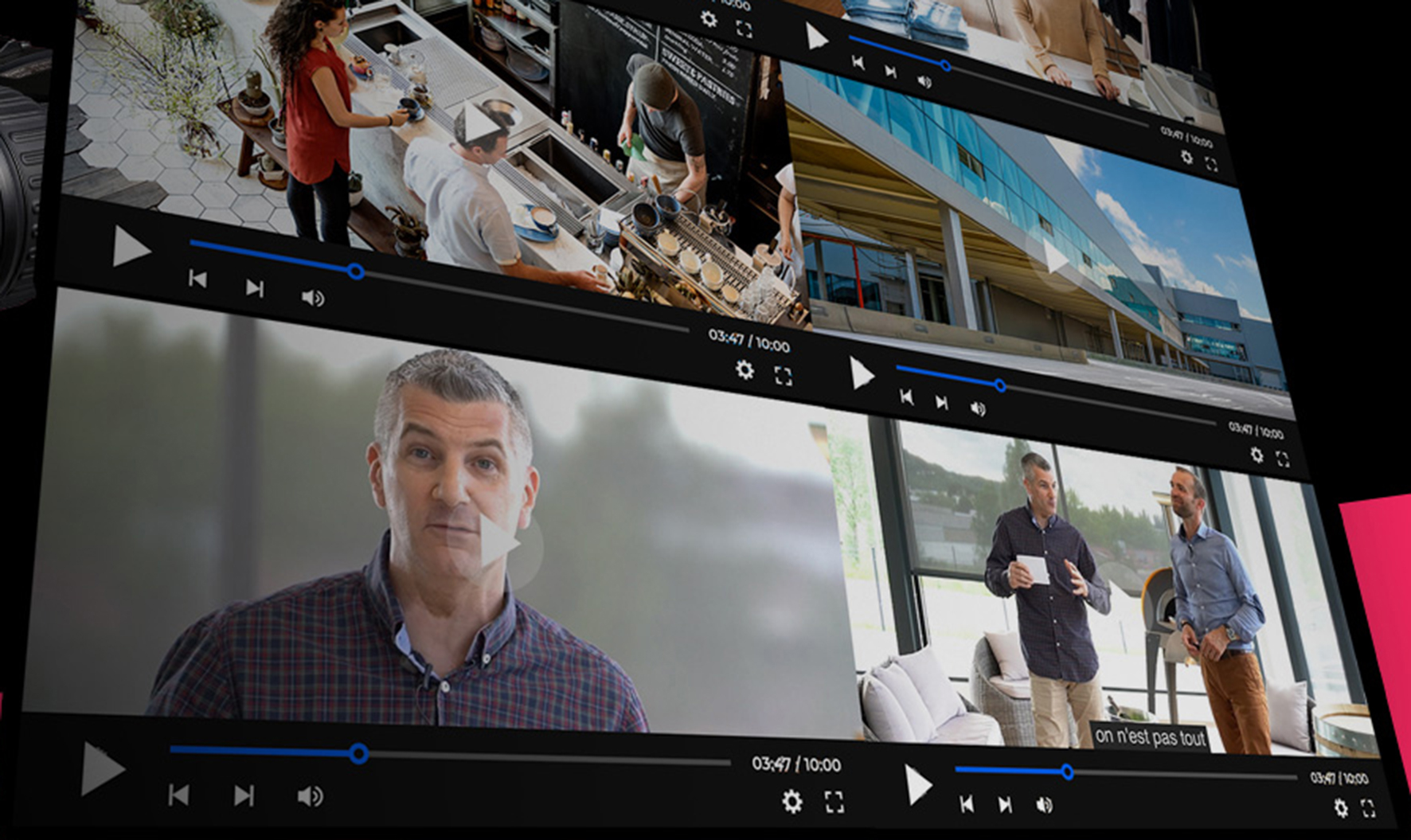Skip to next in two-men terrace video
The image size is (1411, 840).
click(x=1005, y=805)
